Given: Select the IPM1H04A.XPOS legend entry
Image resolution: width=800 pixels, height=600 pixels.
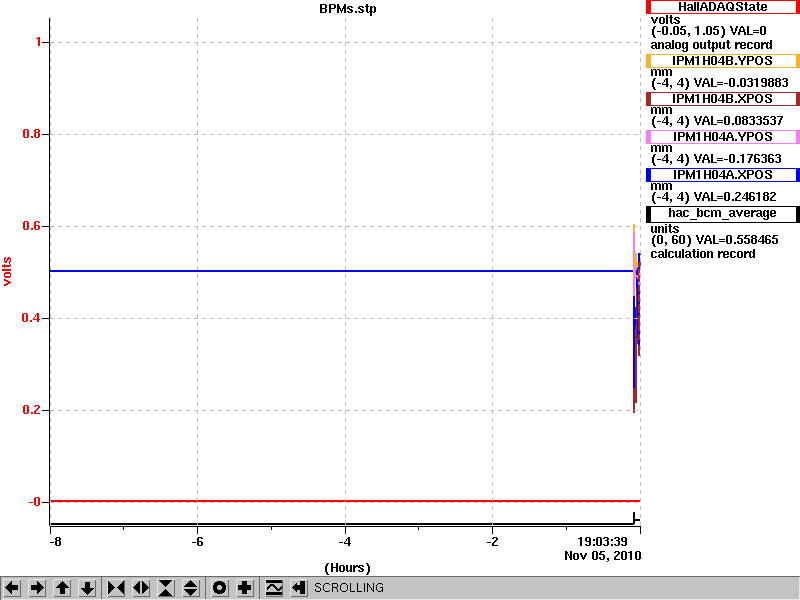Looking at the screenshot, I should [x=722, y=174].
